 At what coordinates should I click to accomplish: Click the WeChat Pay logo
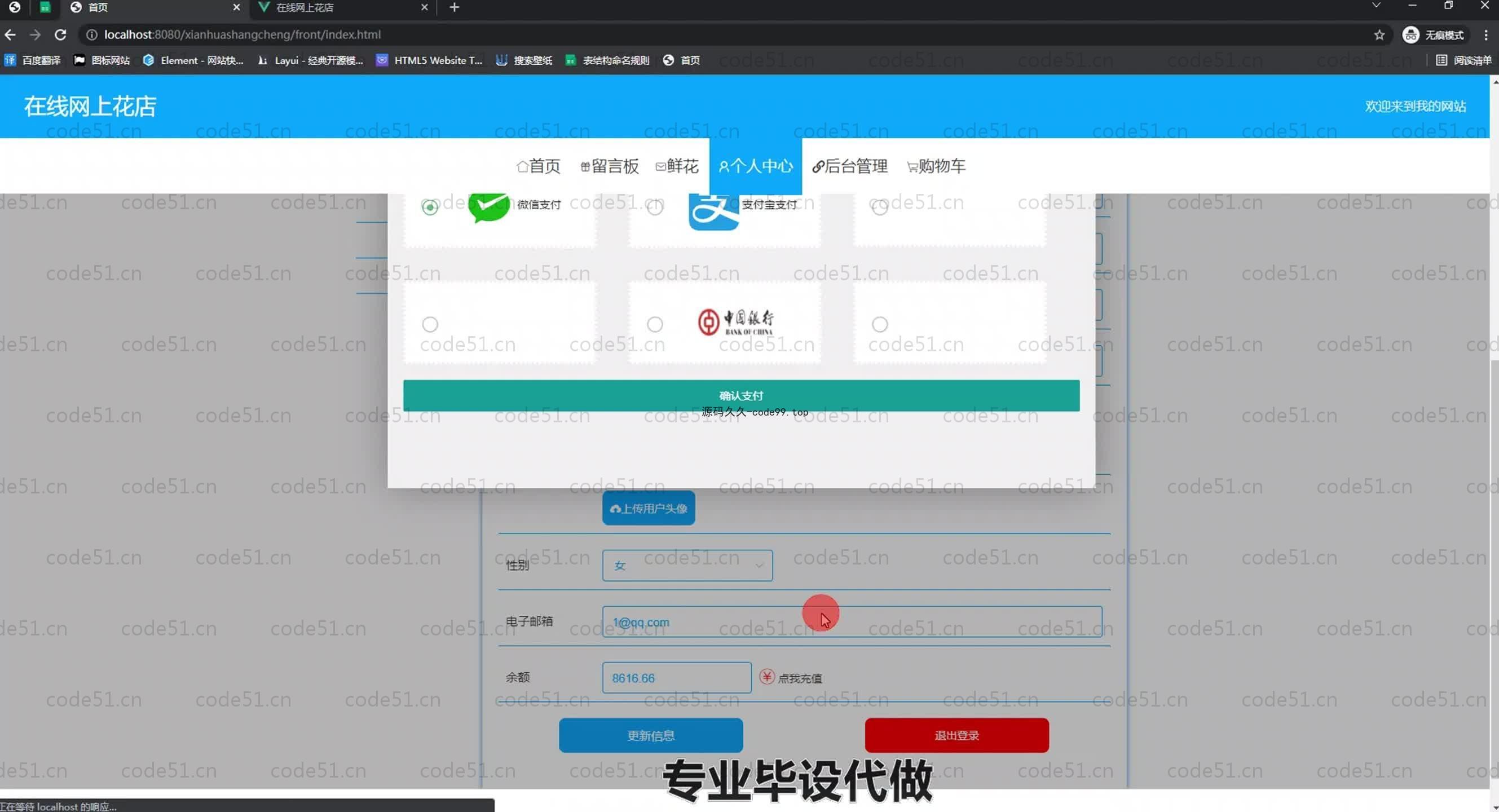pos(489,207)
